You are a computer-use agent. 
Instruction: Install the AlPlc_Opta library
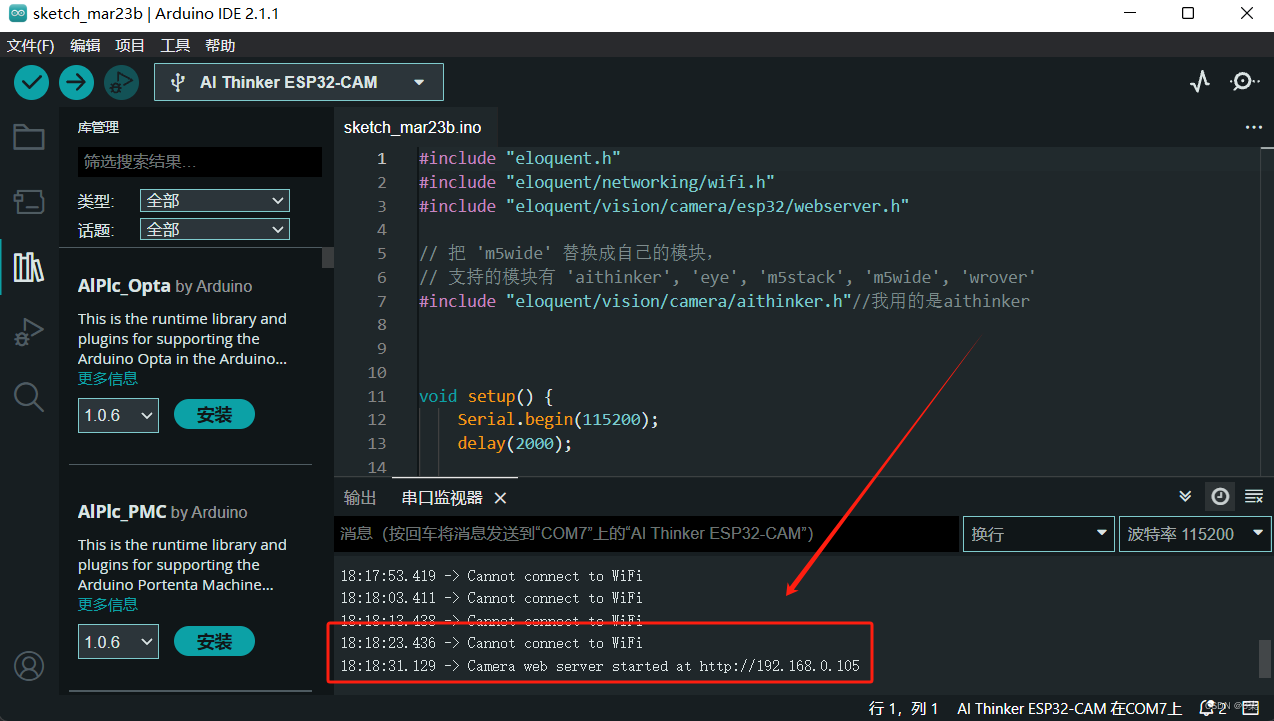(214, 415)
